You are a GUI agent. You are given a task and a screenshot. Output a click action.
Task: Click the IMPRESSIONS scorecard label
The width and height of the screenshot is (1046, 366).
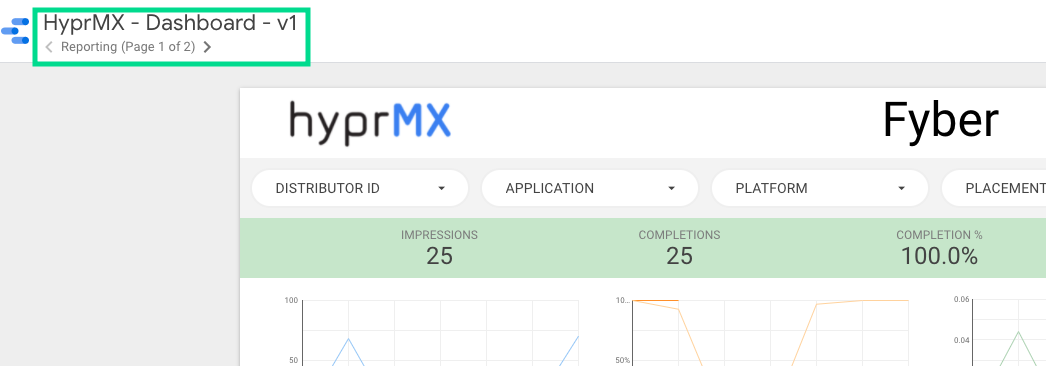pyautogui.click(x=440, y=235)
